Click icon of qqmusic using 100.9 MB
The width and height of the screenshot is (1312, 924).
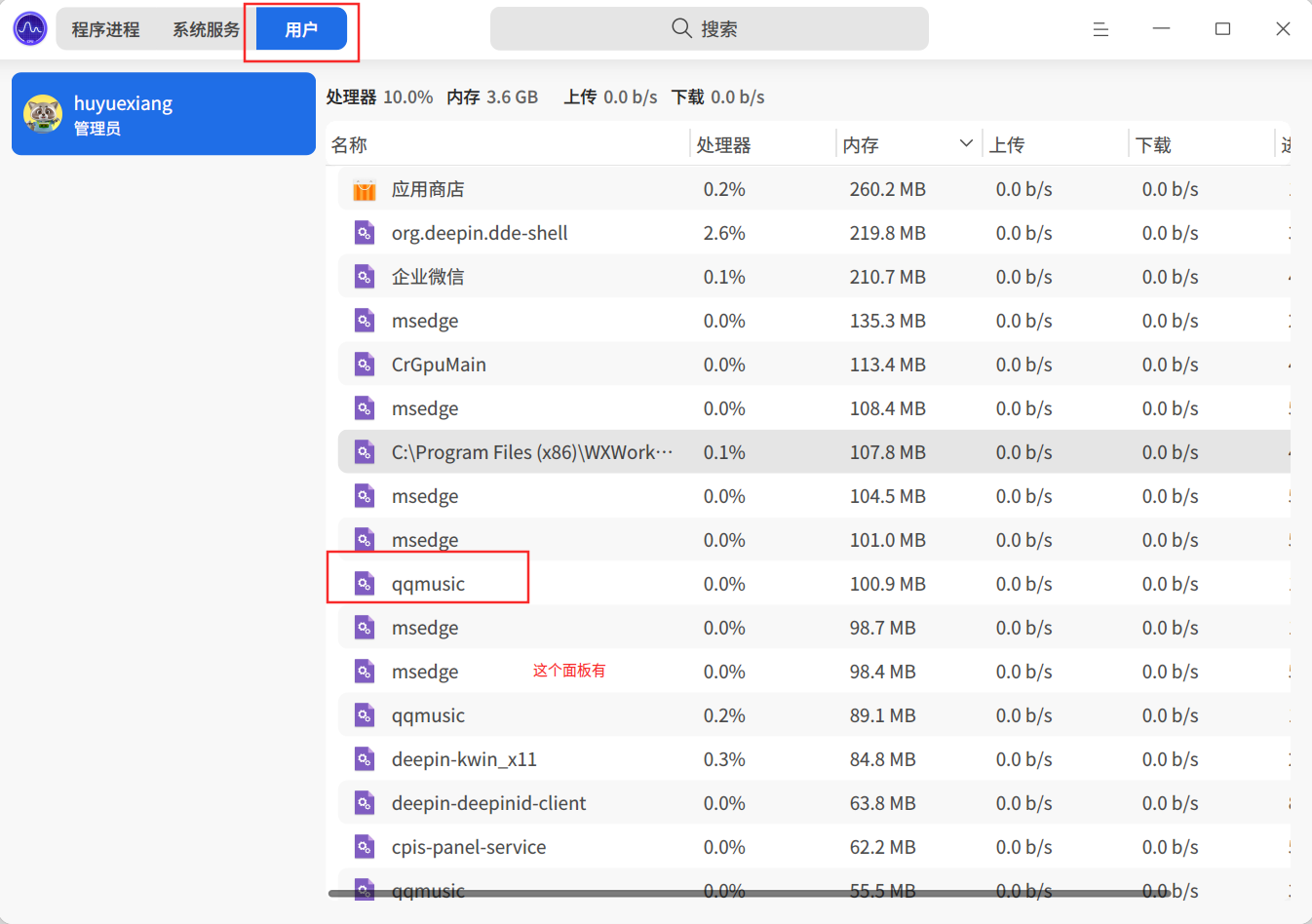pyautogui.click(x=365, y=584)
